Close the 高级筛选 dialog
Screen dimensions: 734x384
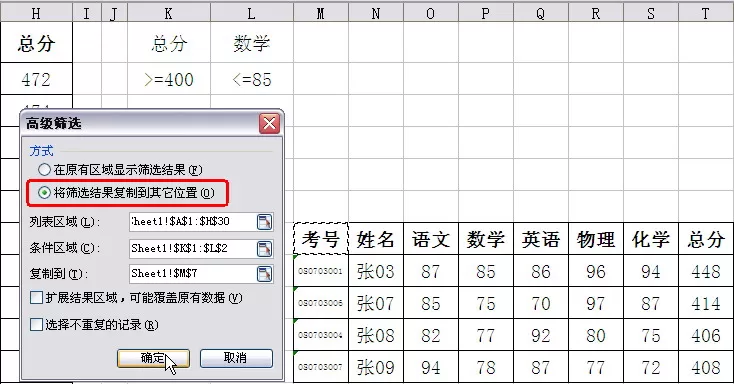pos(270,124)
